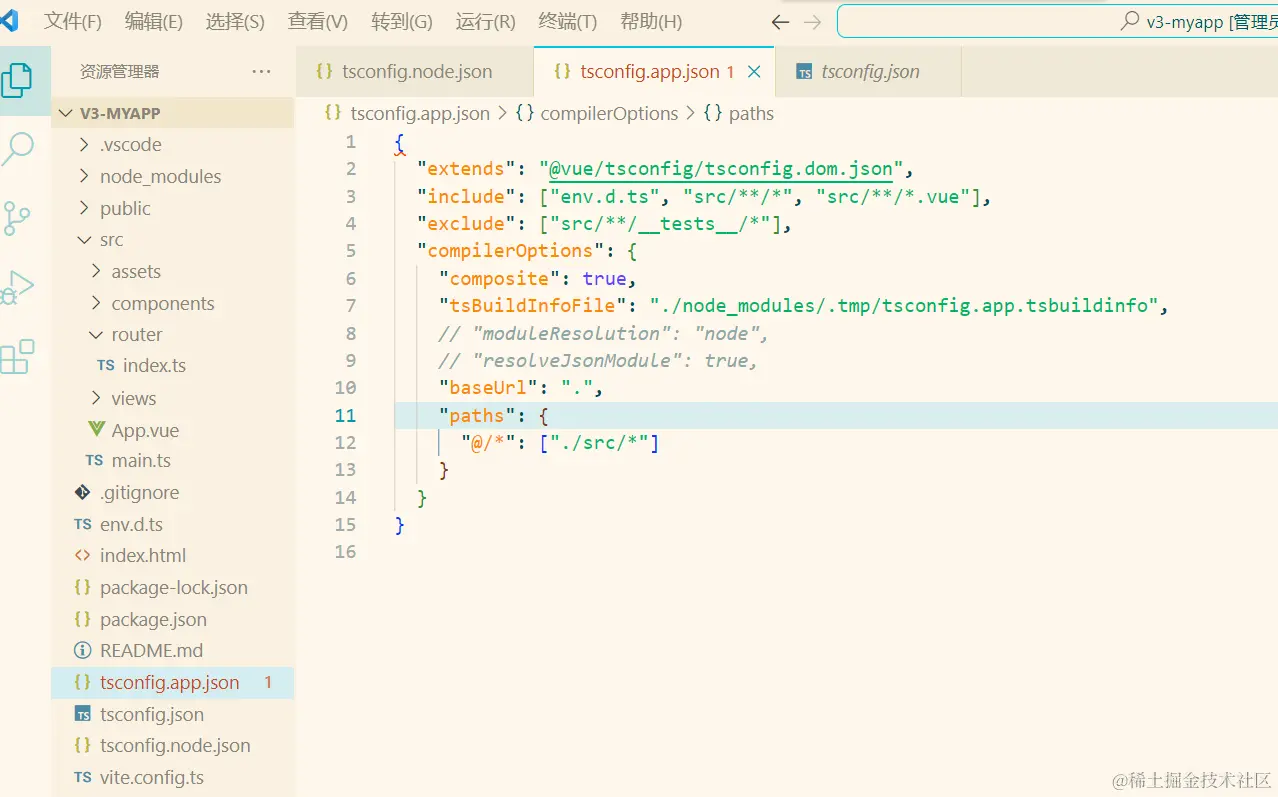Open main.ts file
Image resolution: width=1278 pixels, height=797 pixels.
click(x=173, y=460)
